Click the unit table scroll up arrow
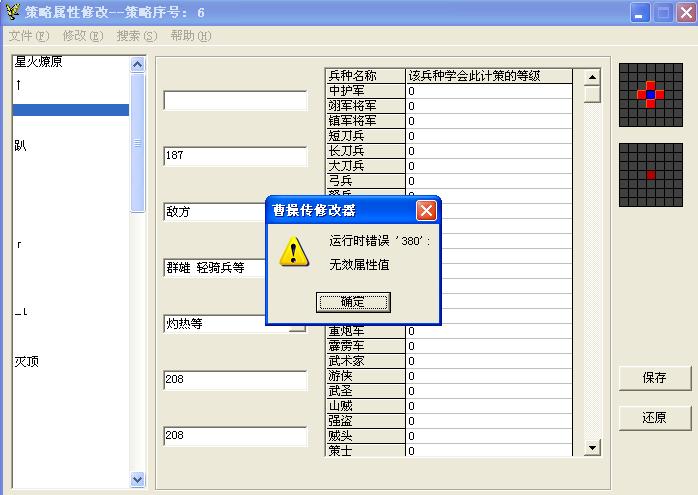698x495 pixels. [592, 77]
